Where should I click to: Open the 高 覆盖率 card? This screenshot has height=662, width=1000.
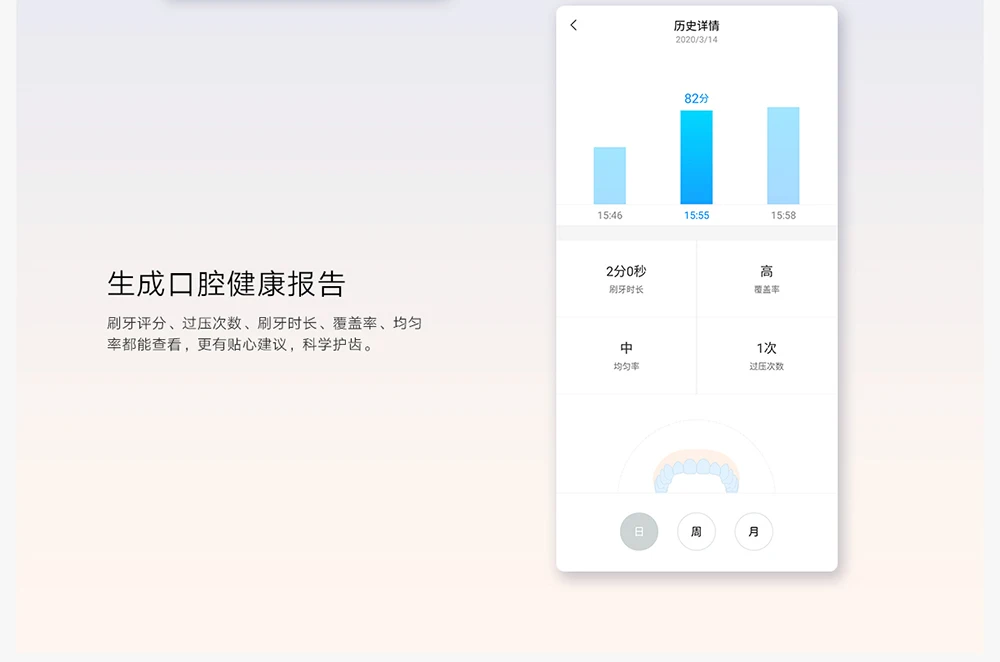pyautogui.click(x=767, y=279)
